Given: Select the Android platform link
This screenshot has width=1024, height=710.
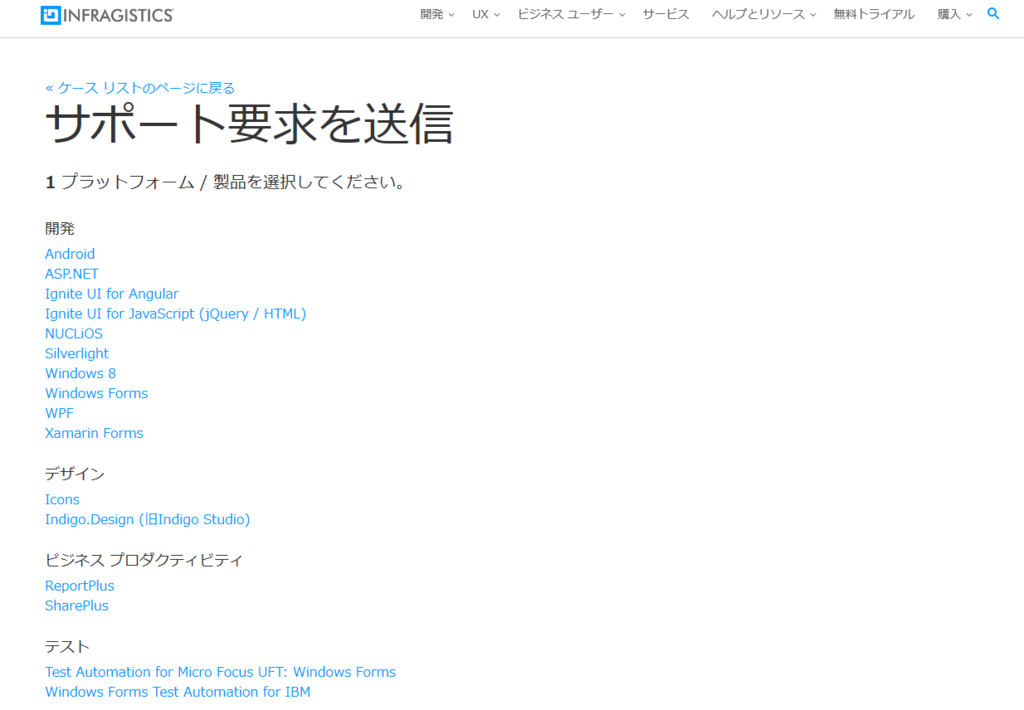Looking at the screenshot, I should click(x=70, y=254).
